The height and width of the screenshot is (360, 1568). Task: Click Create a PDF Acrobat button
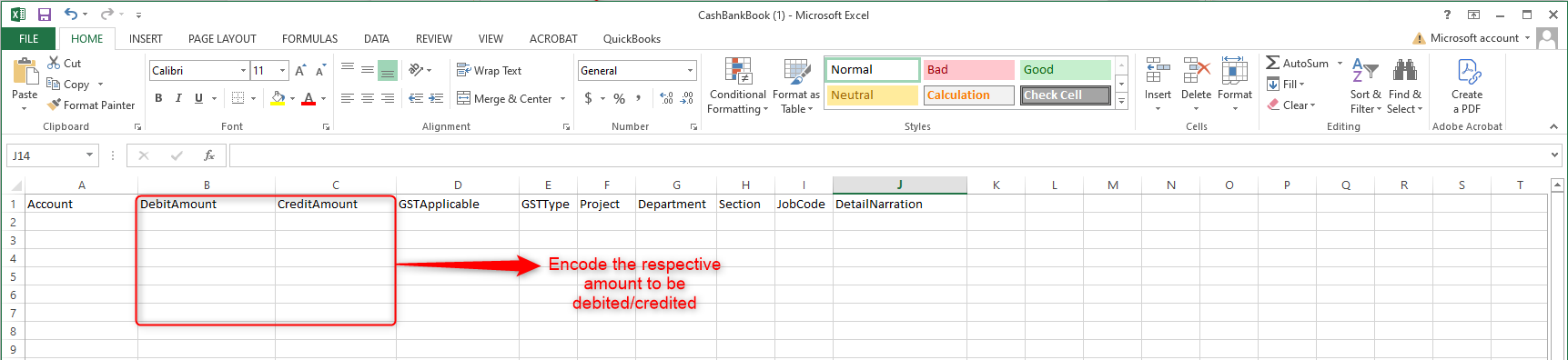point(1467,85)
